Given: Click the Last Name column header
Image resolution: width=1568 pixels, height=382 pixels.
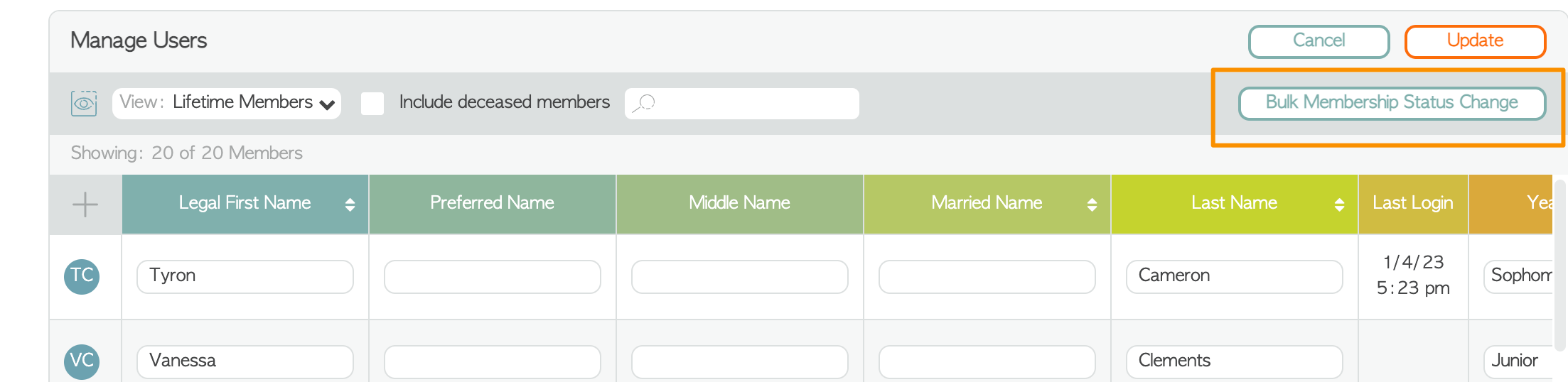Looking at the screenshot, I should [1234, 204].
